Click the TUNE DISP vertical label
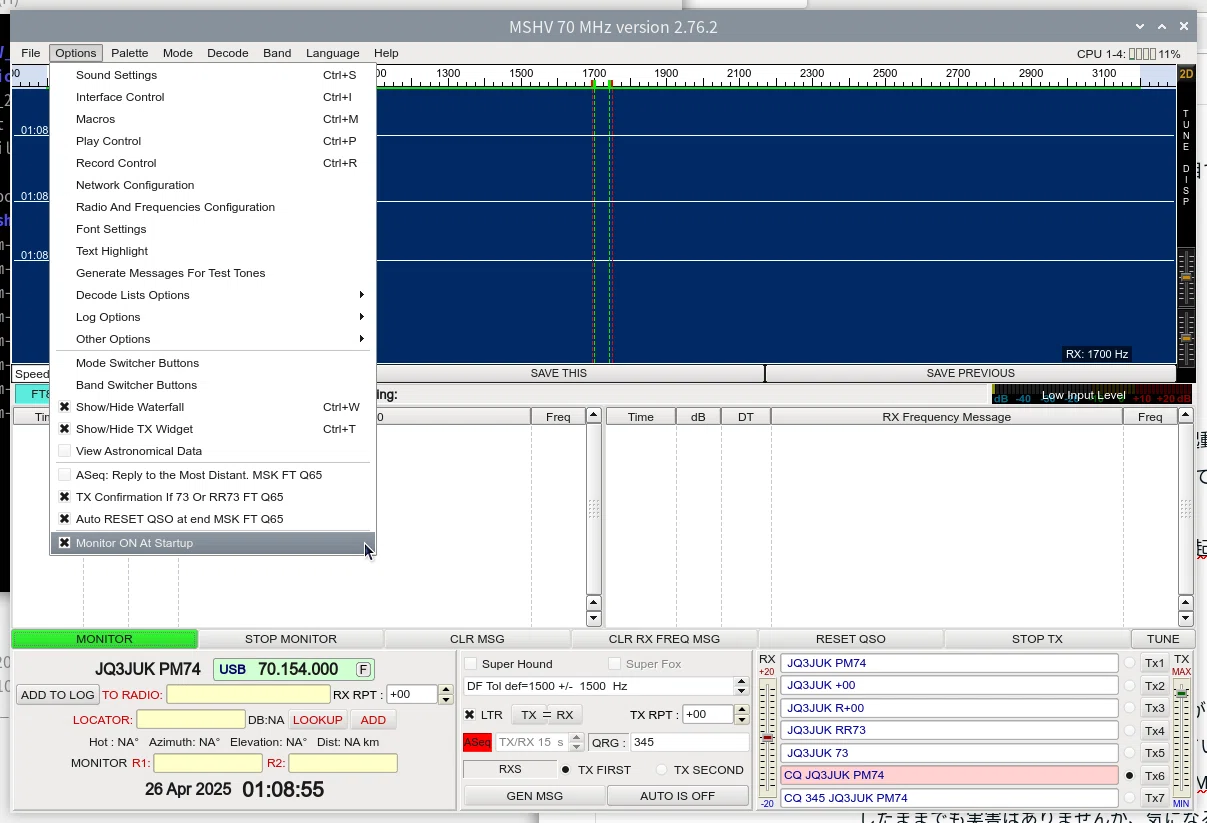The height and width of the screenshot is (823, 1207). 1186,158
